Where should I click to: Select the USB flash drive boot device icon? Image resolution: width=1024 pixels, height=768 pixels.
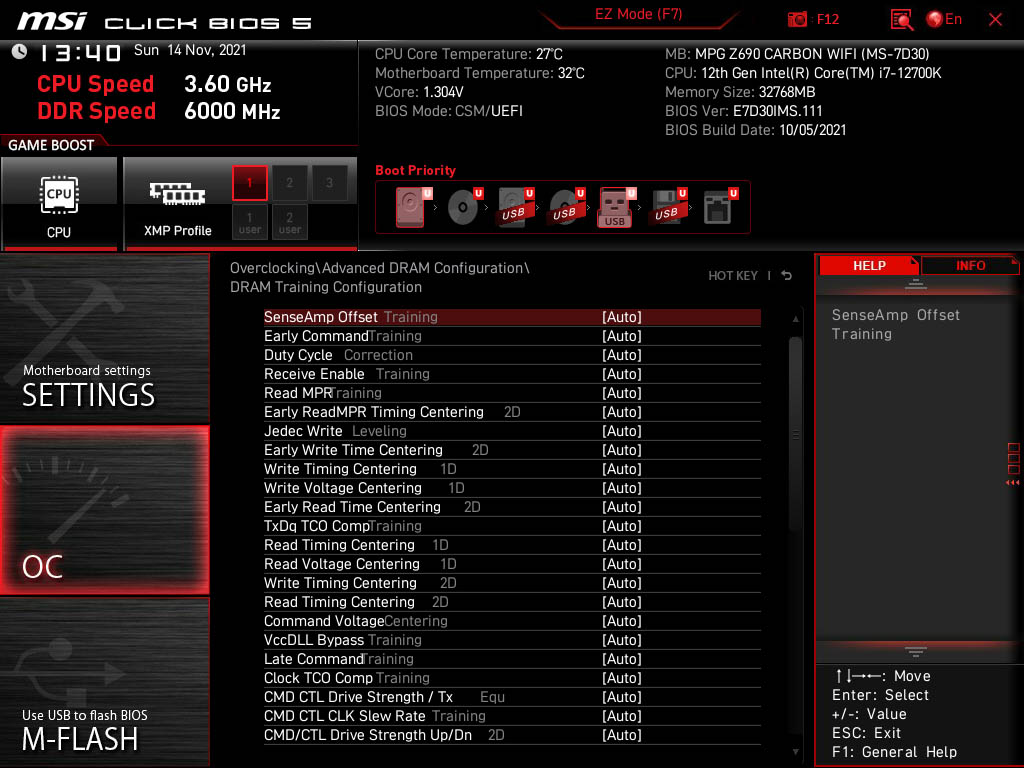pyautogui.click(x=615, y=208)
